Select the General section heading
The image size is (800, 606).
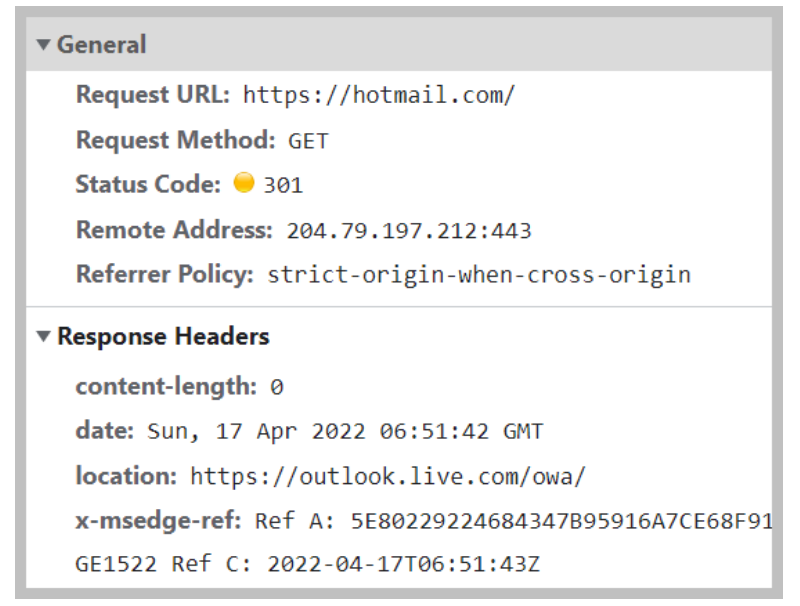pyautogui.click(x=102, y=44)
